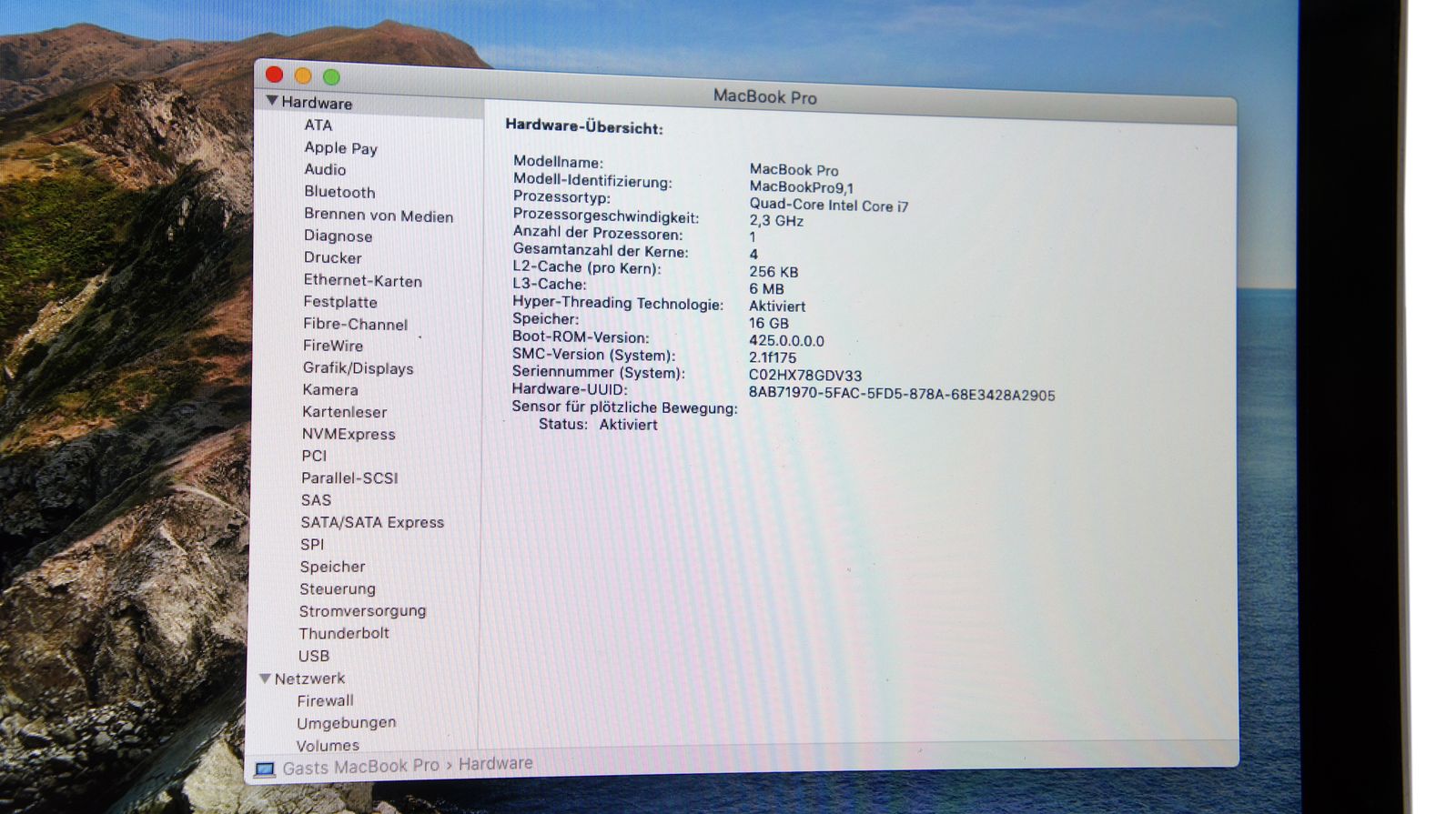
Task: Open Parallel-SCSI information
Action: click(x=349, y=477)
